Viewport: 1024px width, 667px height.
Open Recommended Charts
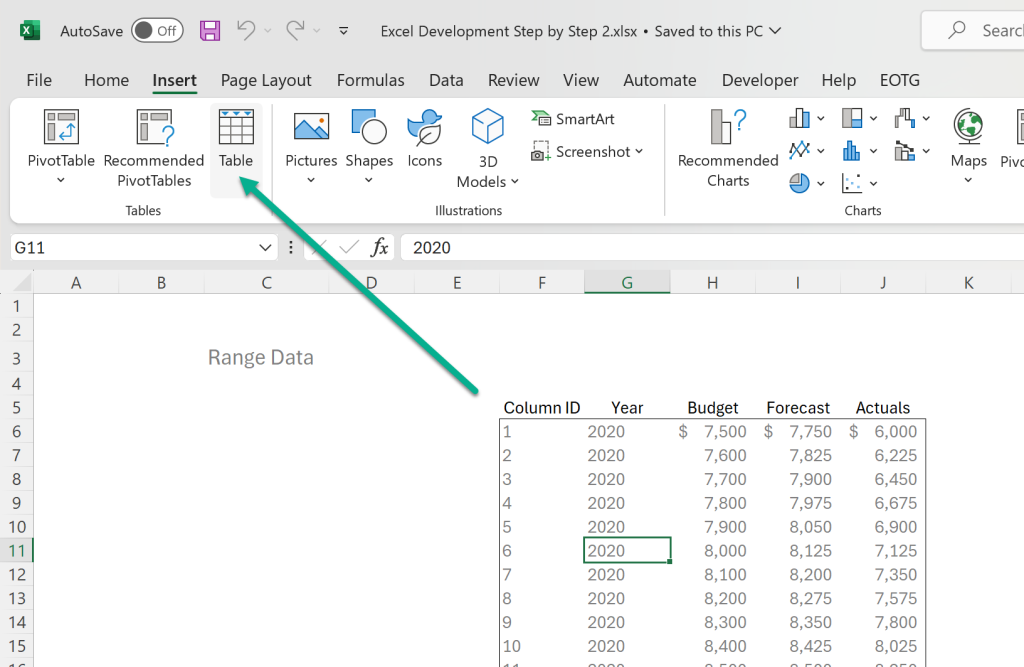tap(728, 149)
